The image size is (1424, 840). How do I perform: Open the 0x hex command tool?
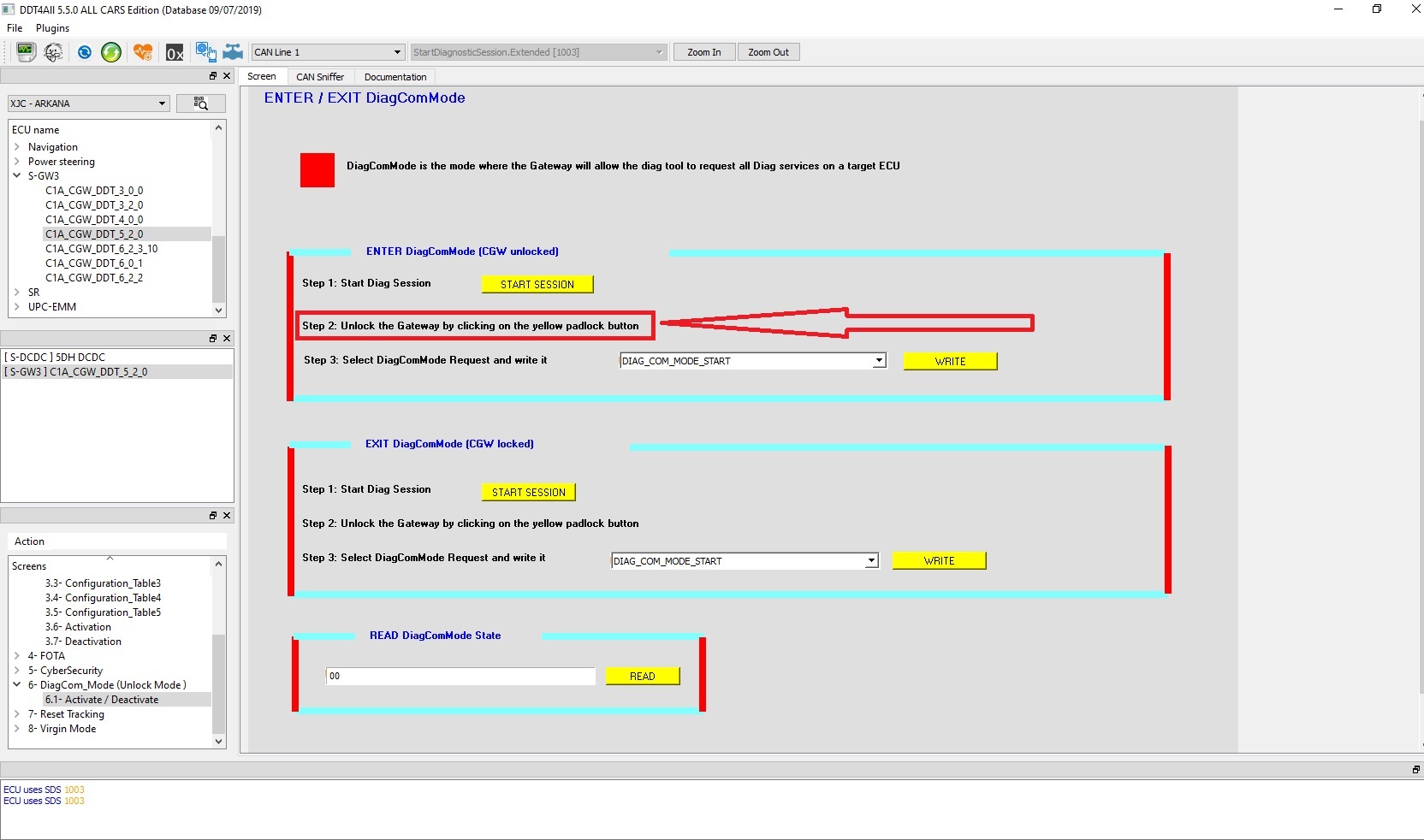175,52
